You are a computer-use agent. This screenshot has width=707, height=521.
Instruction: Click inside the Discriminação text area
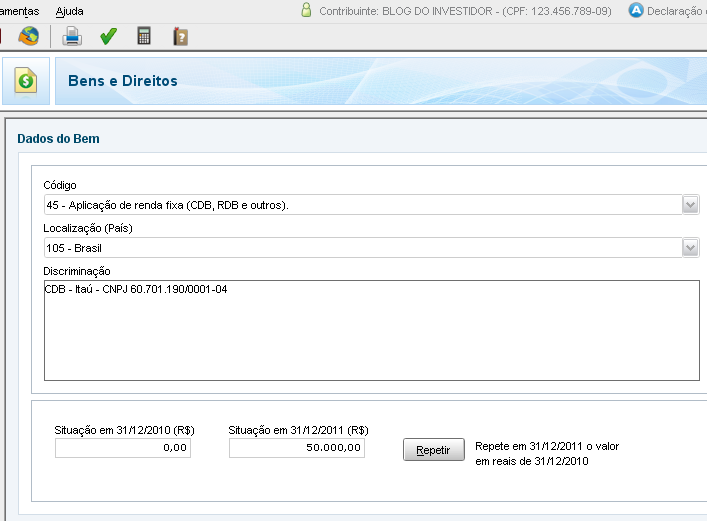pos(372,330)
